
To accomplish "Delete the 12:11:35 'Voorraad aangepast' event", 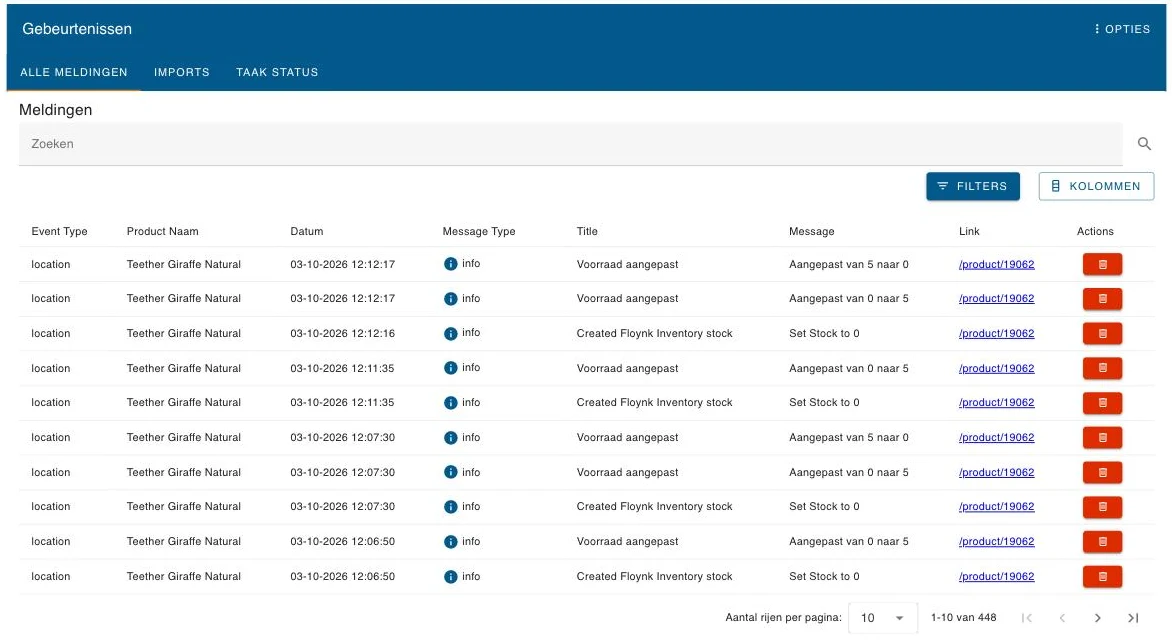I will point(1102,368).
